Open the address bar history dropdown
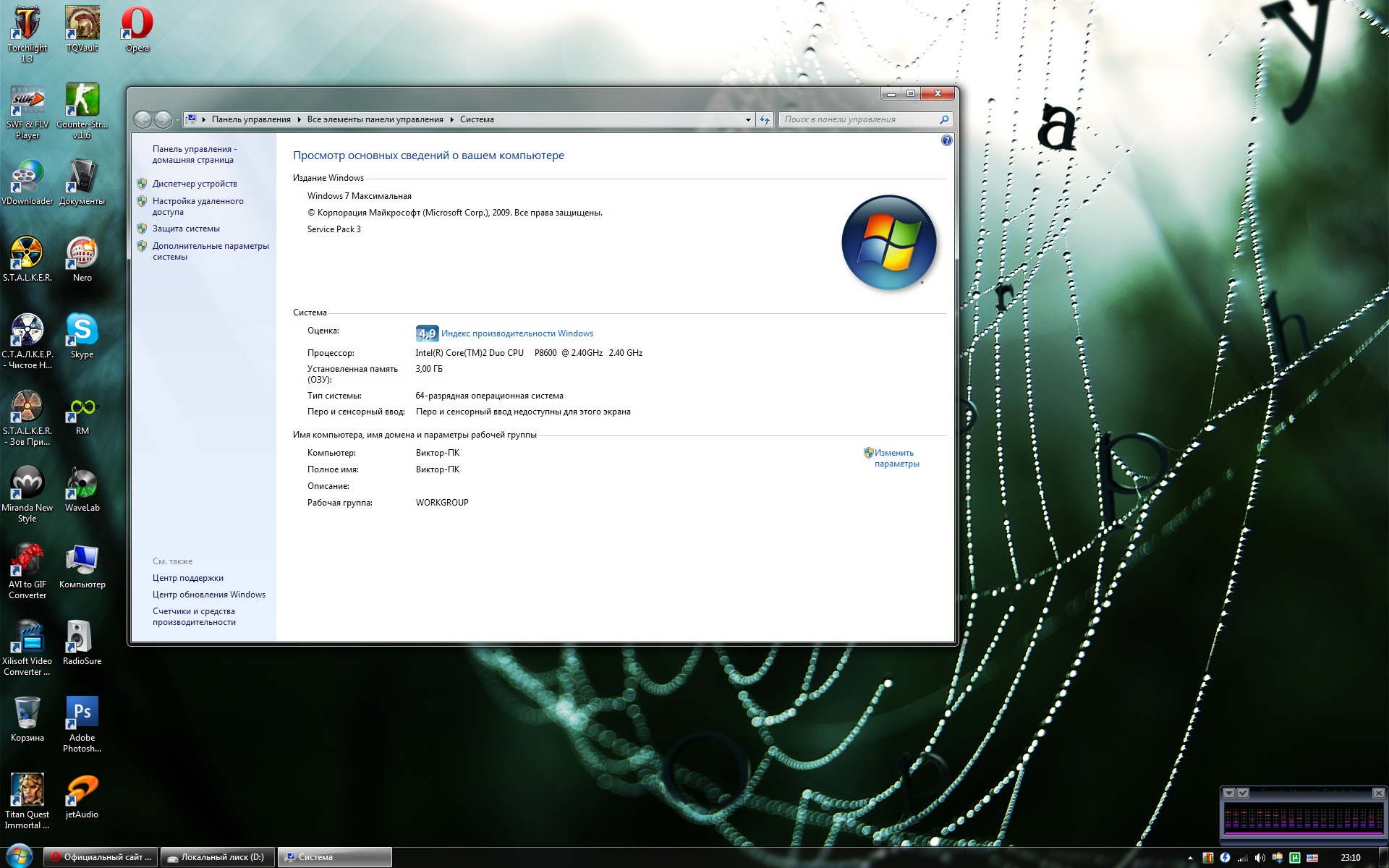The width and height of the screenshot is (1389, 868). [x=748, y=119]
